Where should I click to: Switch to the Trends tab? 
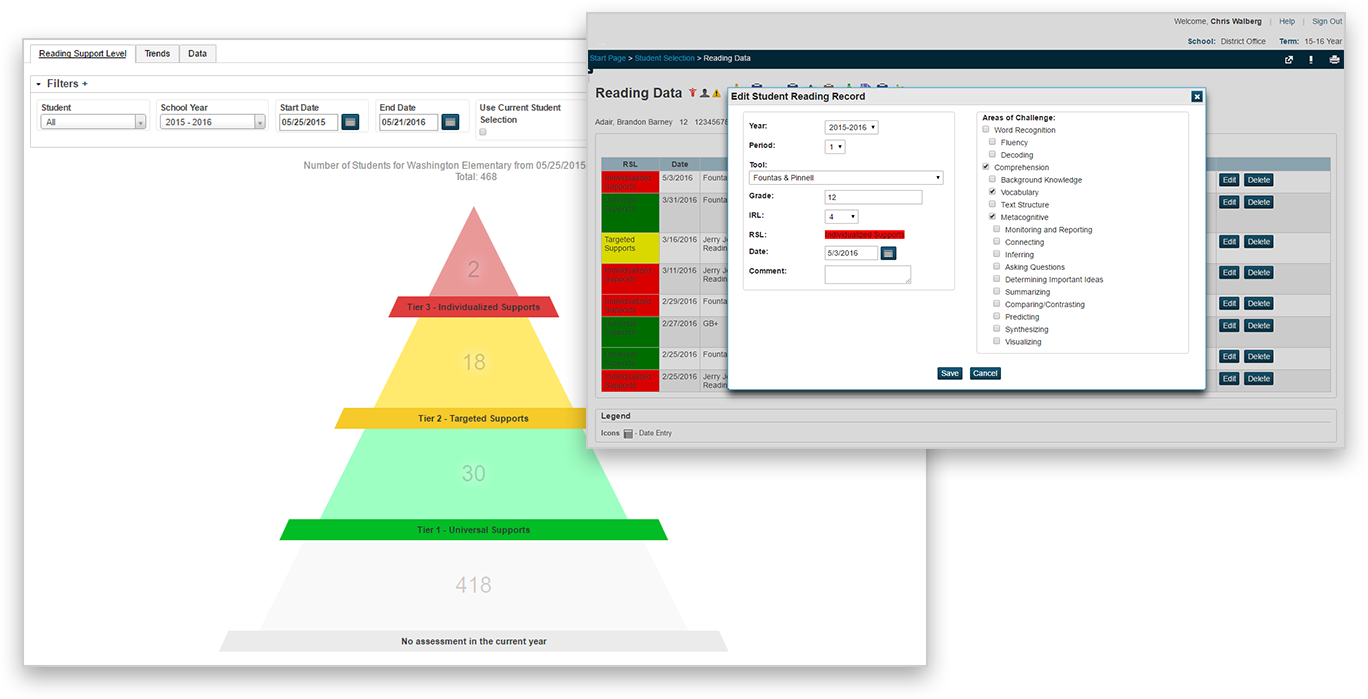(x=157, y=54)
